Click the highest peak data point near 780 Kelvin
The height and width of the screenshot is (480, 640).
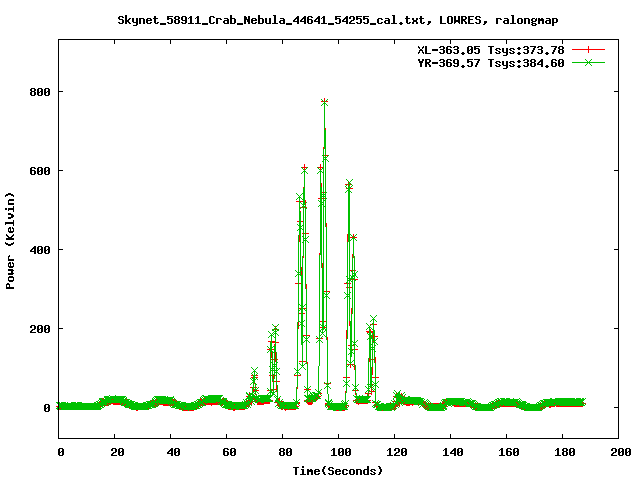coord(324,102)
